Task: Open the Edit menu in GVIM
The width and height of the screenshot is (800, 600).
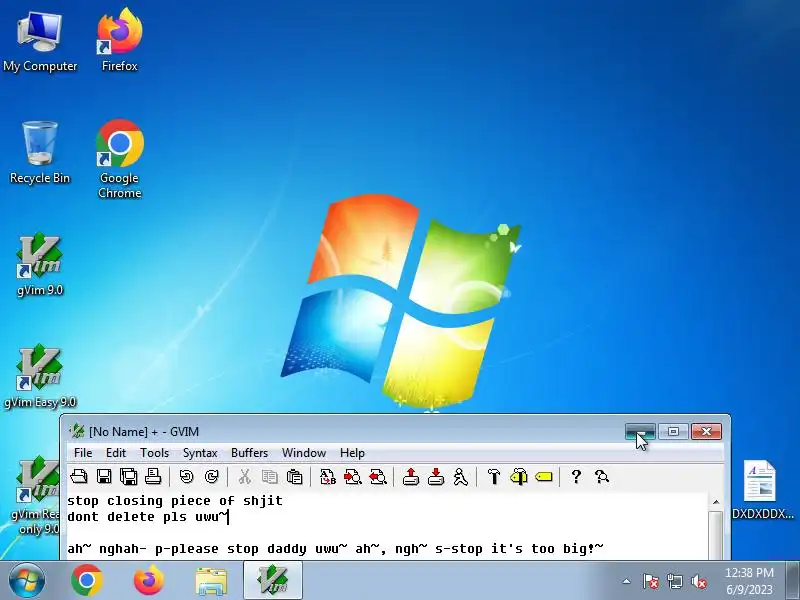Action: click(x=116, y=453)
